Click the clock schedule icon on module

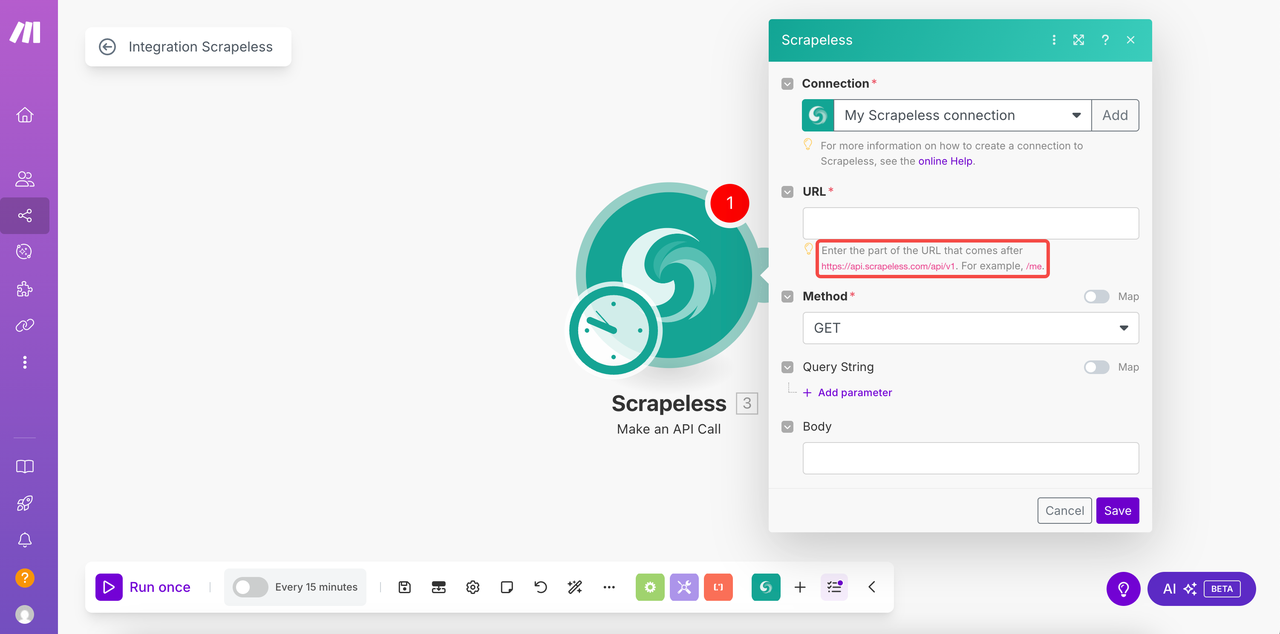tap(614, 330)
